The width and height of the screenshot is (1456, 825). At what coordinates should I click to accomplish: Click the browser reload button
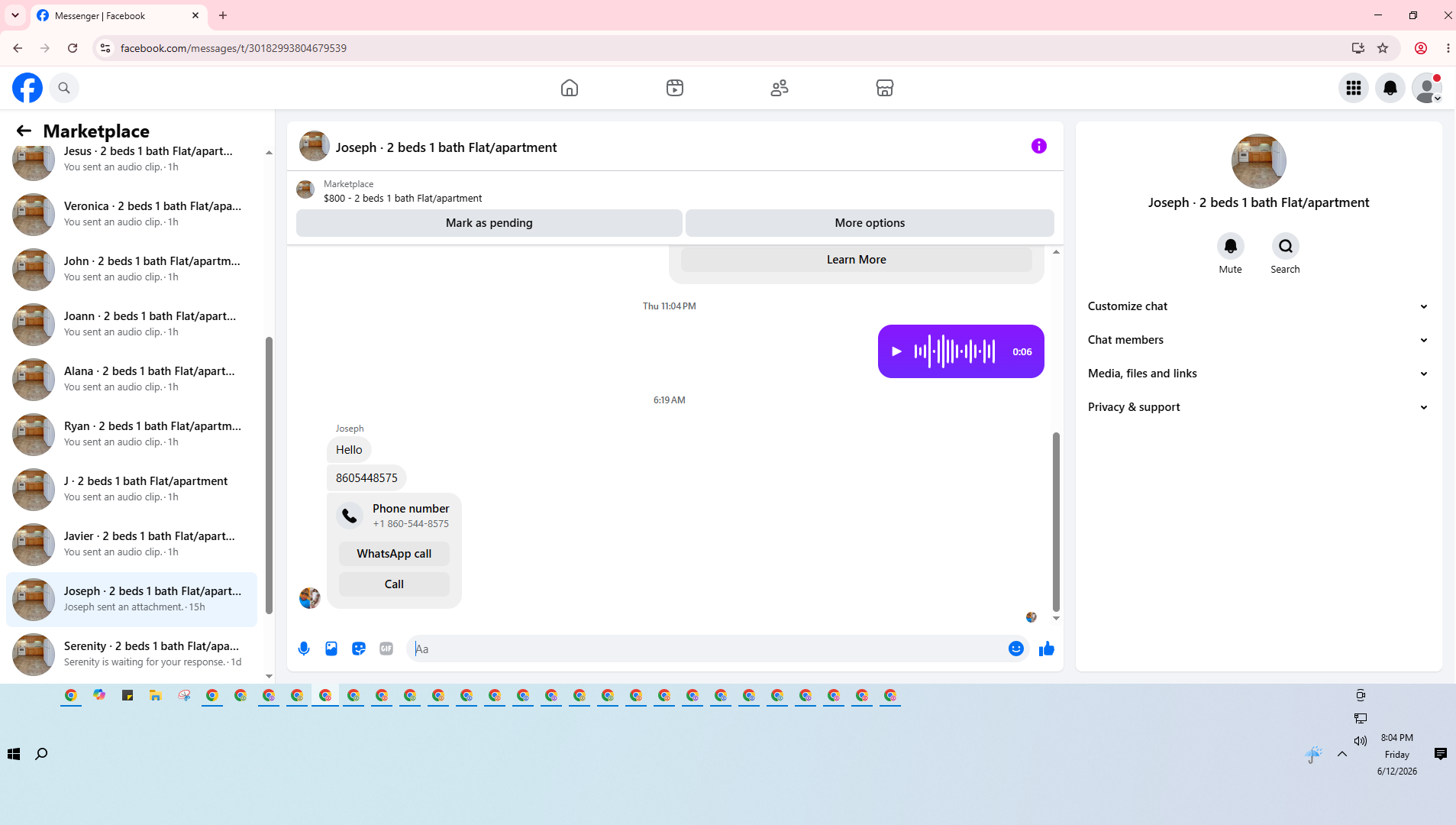[73, 48]
